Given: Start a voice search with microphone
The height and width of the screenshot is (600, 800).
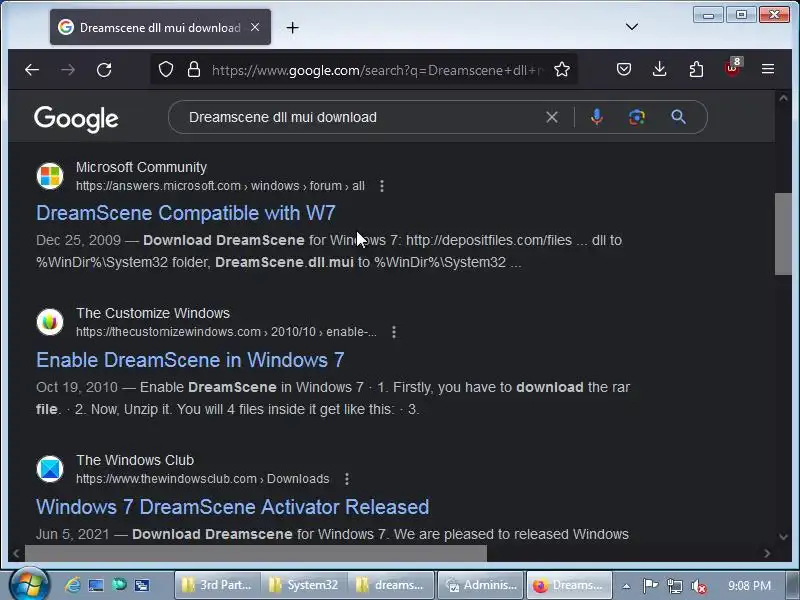Looking at the screenshot, I should [x=596, y=117].
